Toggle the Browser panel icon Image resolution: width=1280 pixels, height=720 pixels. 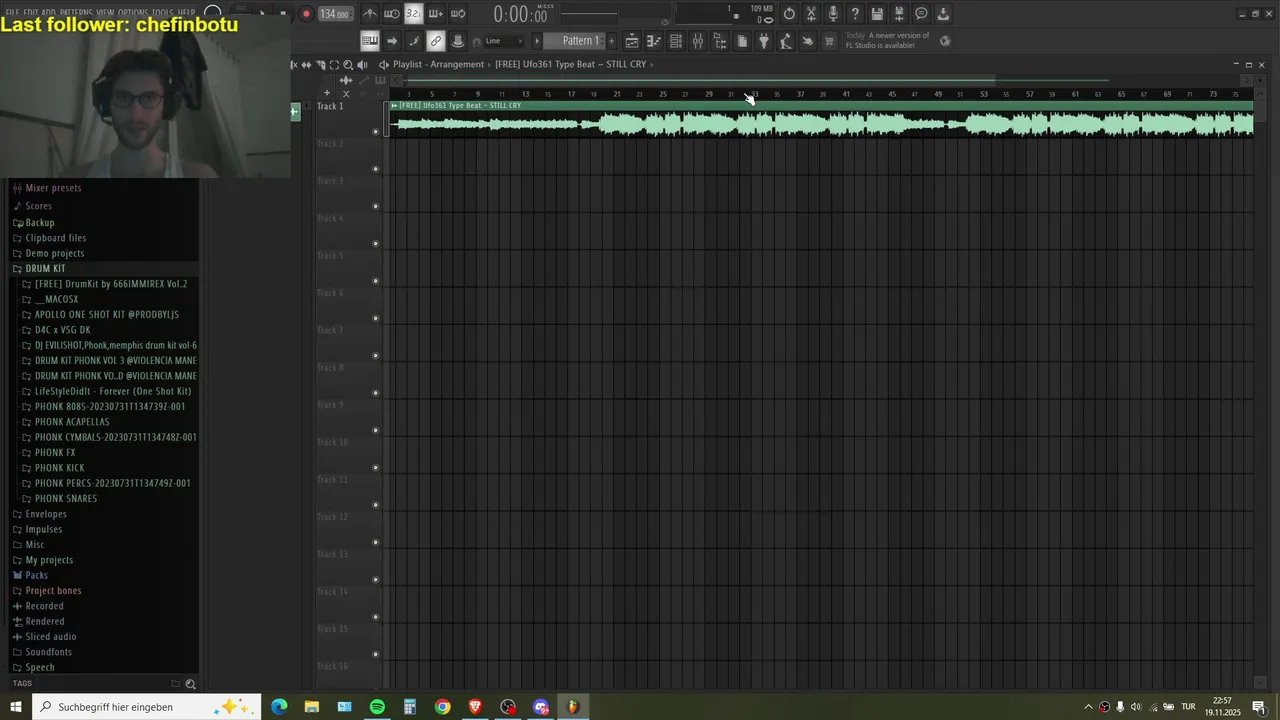click(x=720, y=41)
